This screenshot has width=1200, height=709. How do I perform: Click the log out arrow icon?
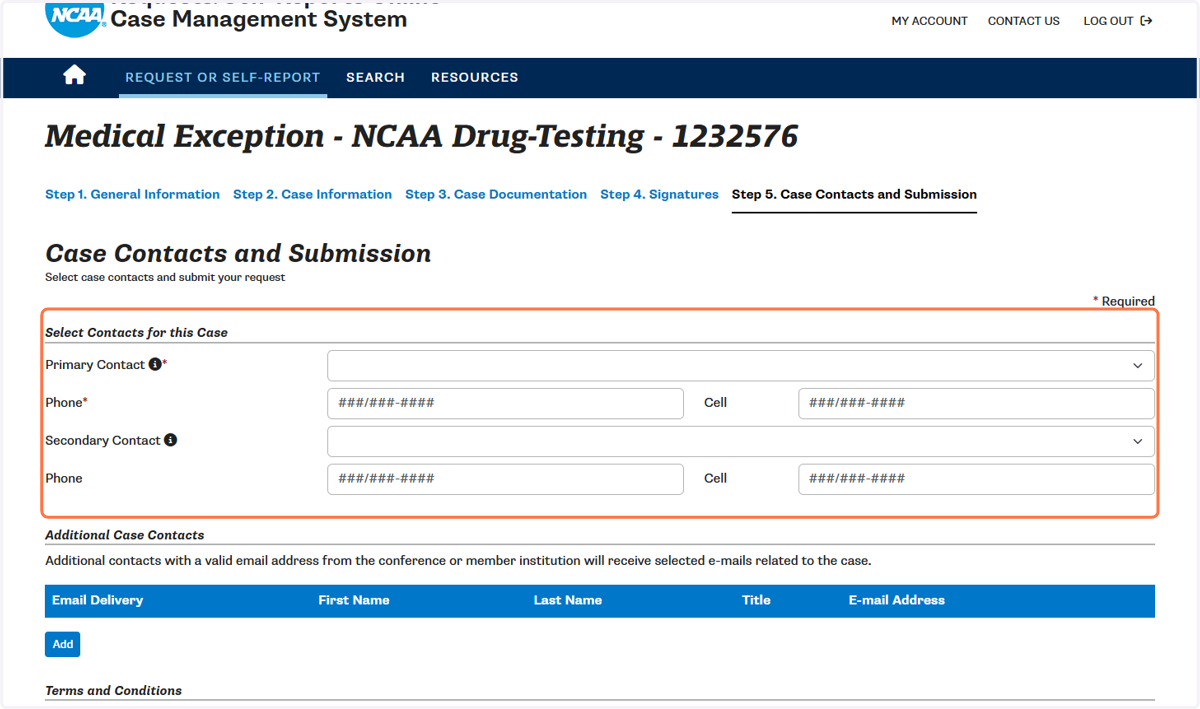tap(1146, 21)
